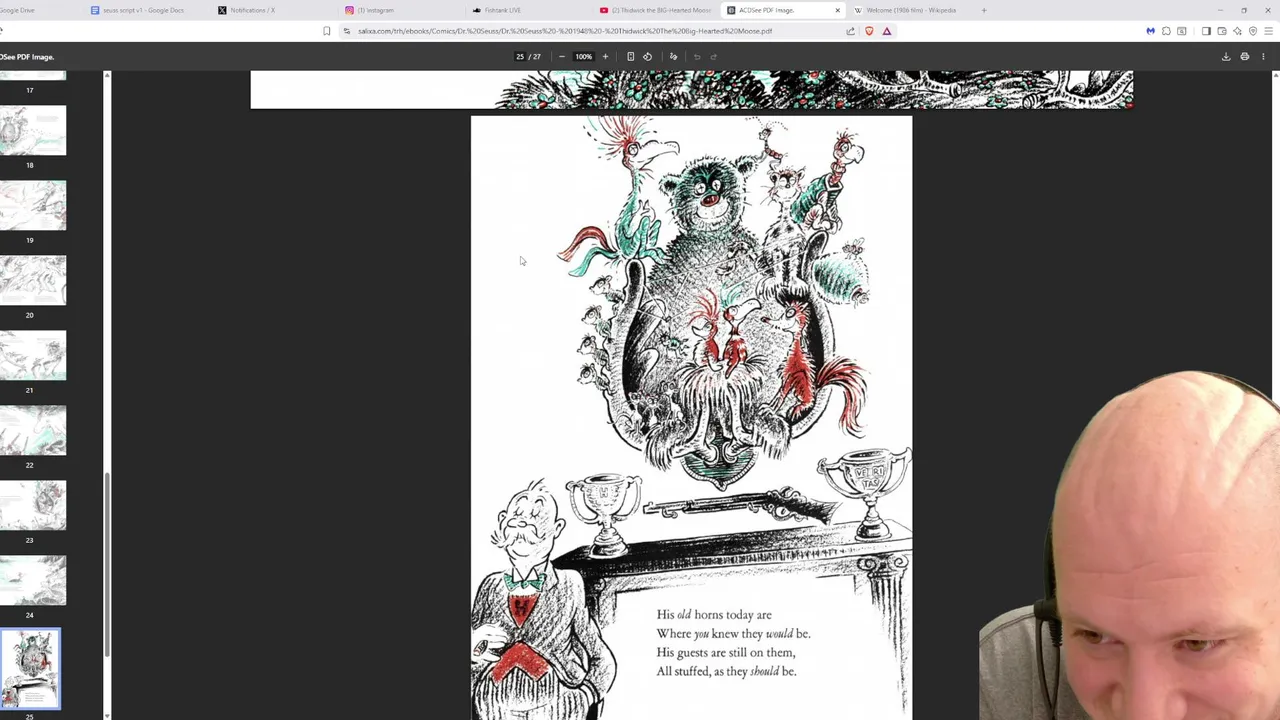The height and width of the screenshot is (720, 1280).
Task: Download the PDF file
Action: pyautogui.click(x=1226, y=57)
